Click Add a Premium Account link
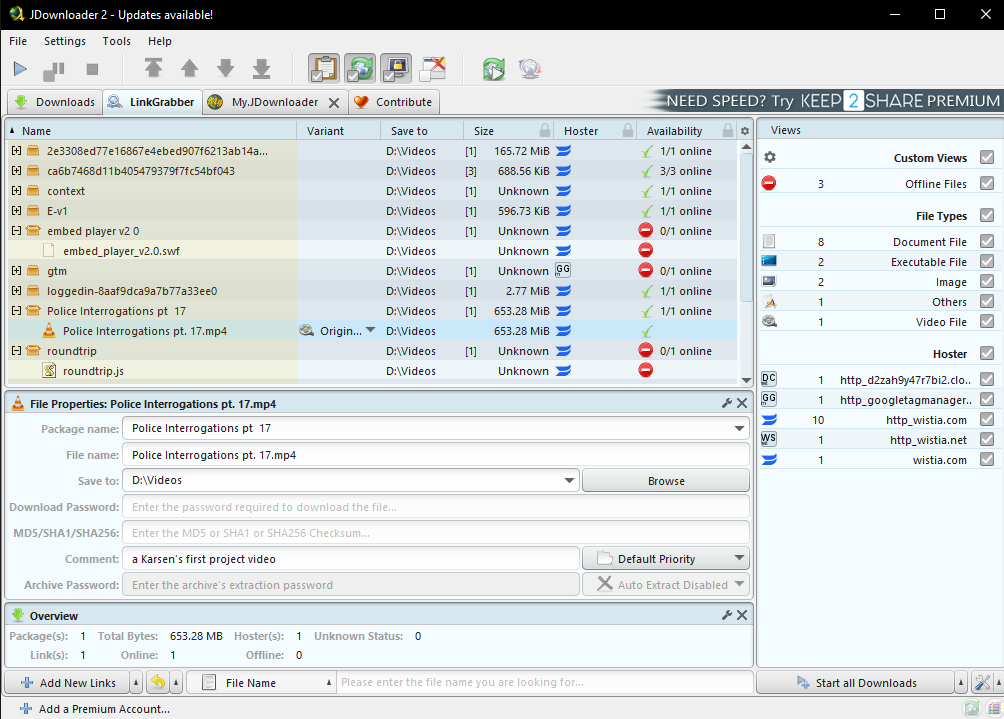This screenshot has width=1004, height=719. pyautogui.click(x=95, y=709)
